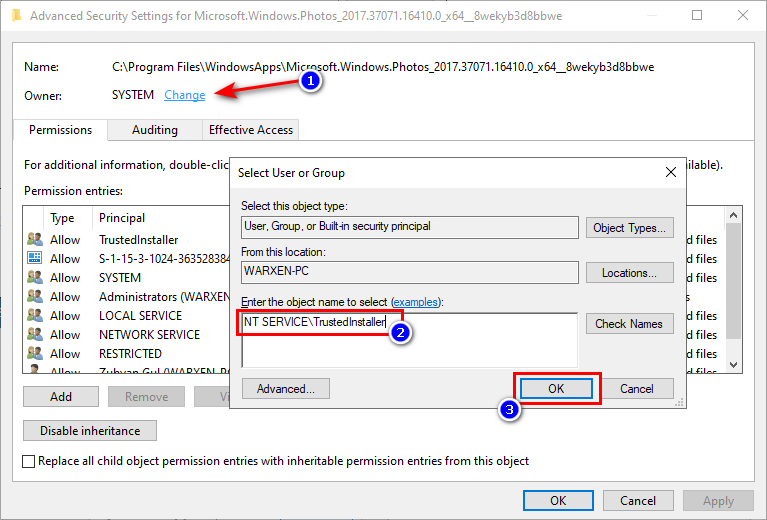The width and height of the screenshot is (767, 520).
Task: Click the permission entries vertical scrollbar
Action: click(734, 290)
